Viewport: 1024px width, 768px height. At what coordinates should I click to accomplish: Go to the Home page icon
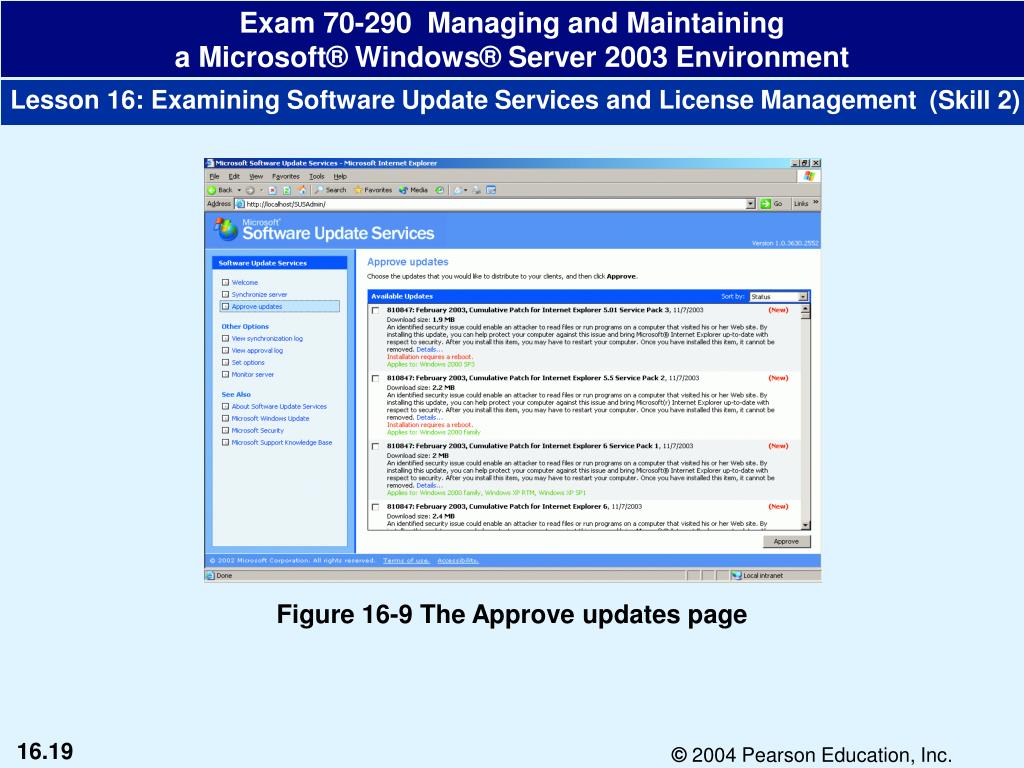302,190
